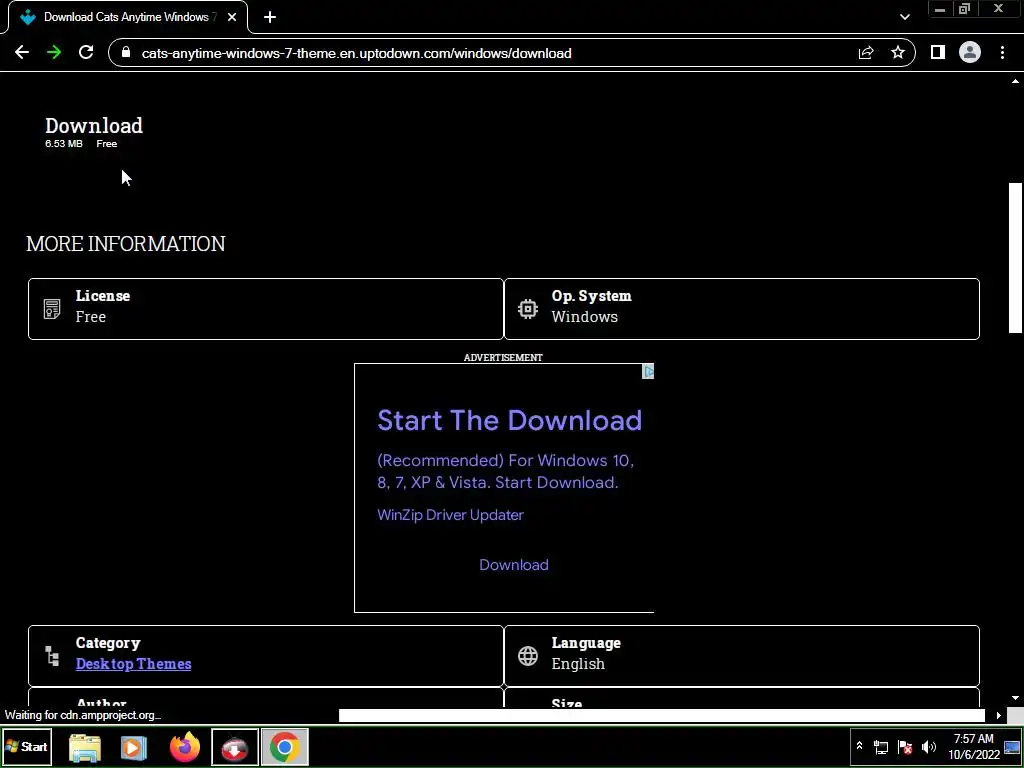Share this page via share icon
Viewport: 1024px width, 768px height.
[866, 53]
